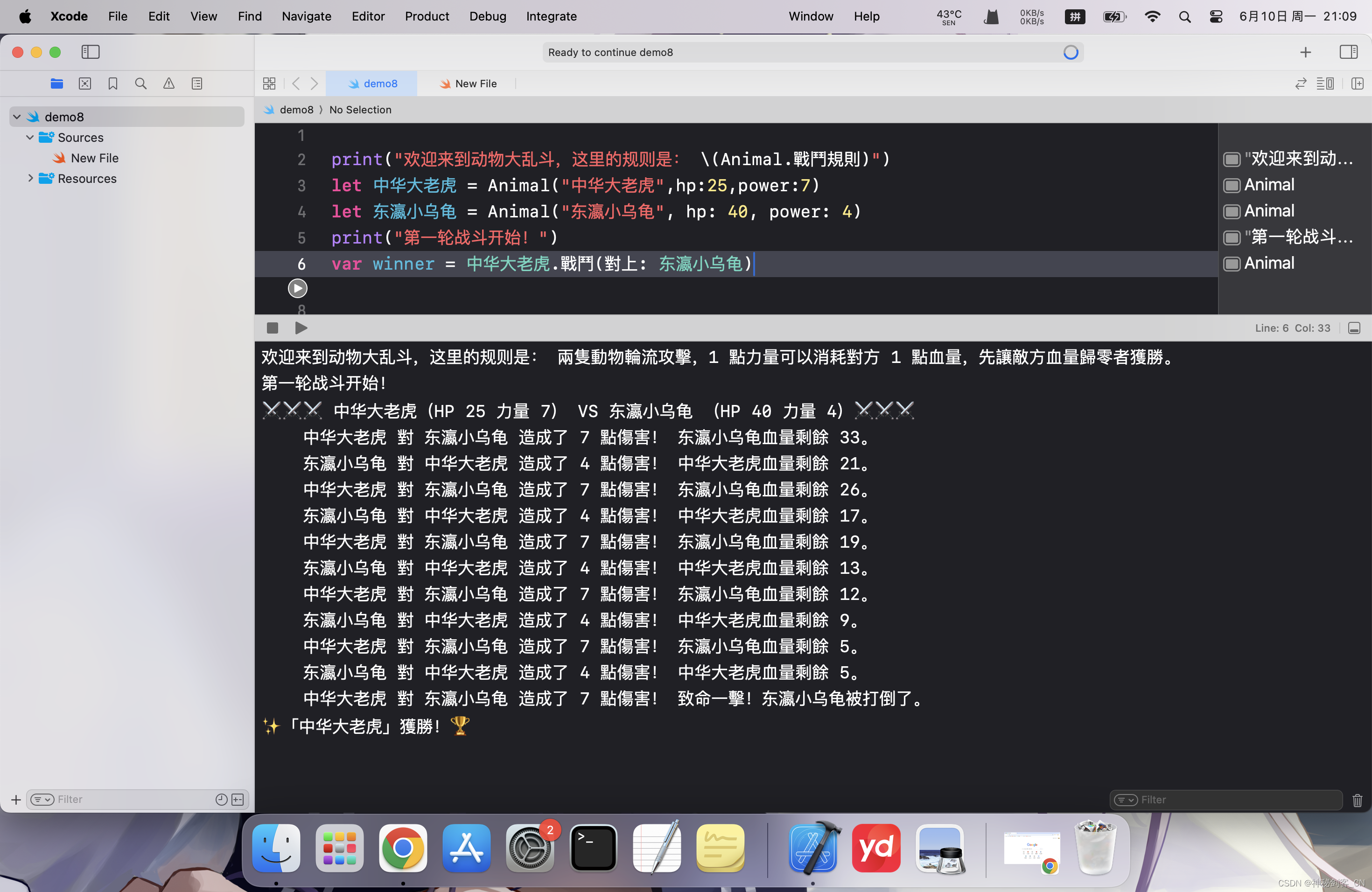Click the plus Library button in toolbar
Screen dimensions: 1372x892
(1305, 52)
